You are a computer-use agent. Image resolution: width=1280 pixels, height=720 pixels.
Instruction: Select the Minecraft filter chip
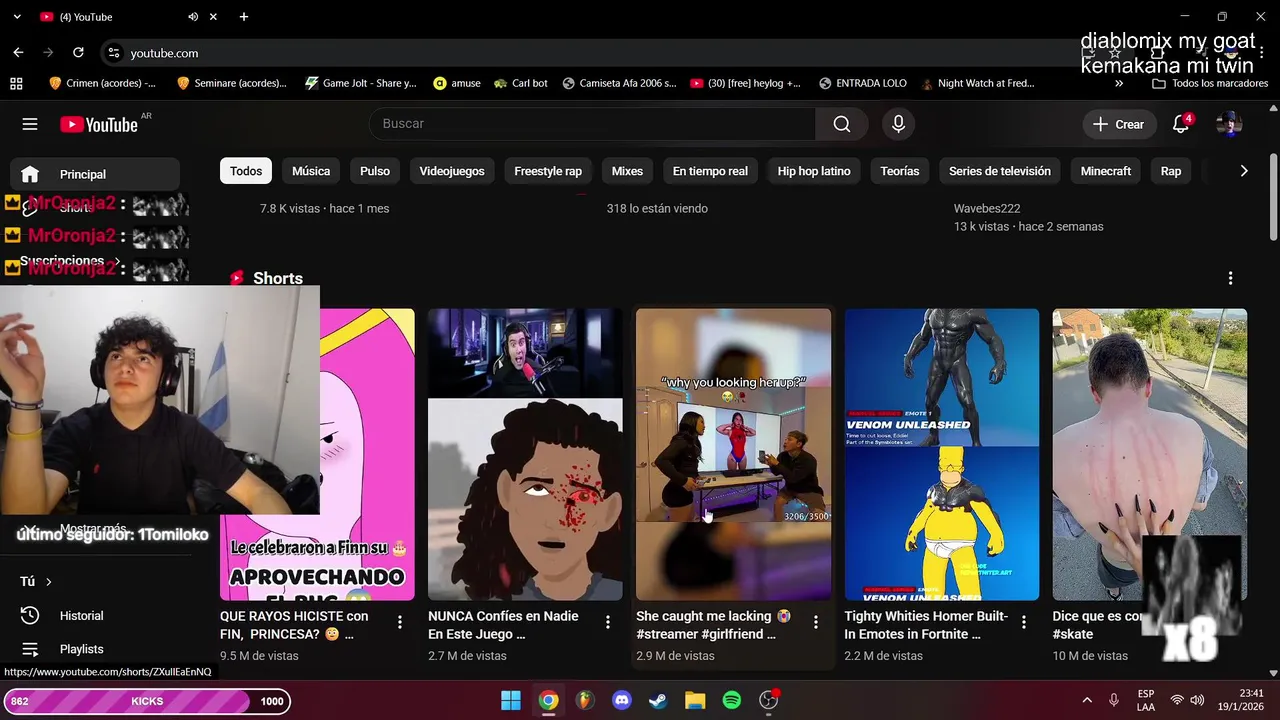pos(1106,171)
